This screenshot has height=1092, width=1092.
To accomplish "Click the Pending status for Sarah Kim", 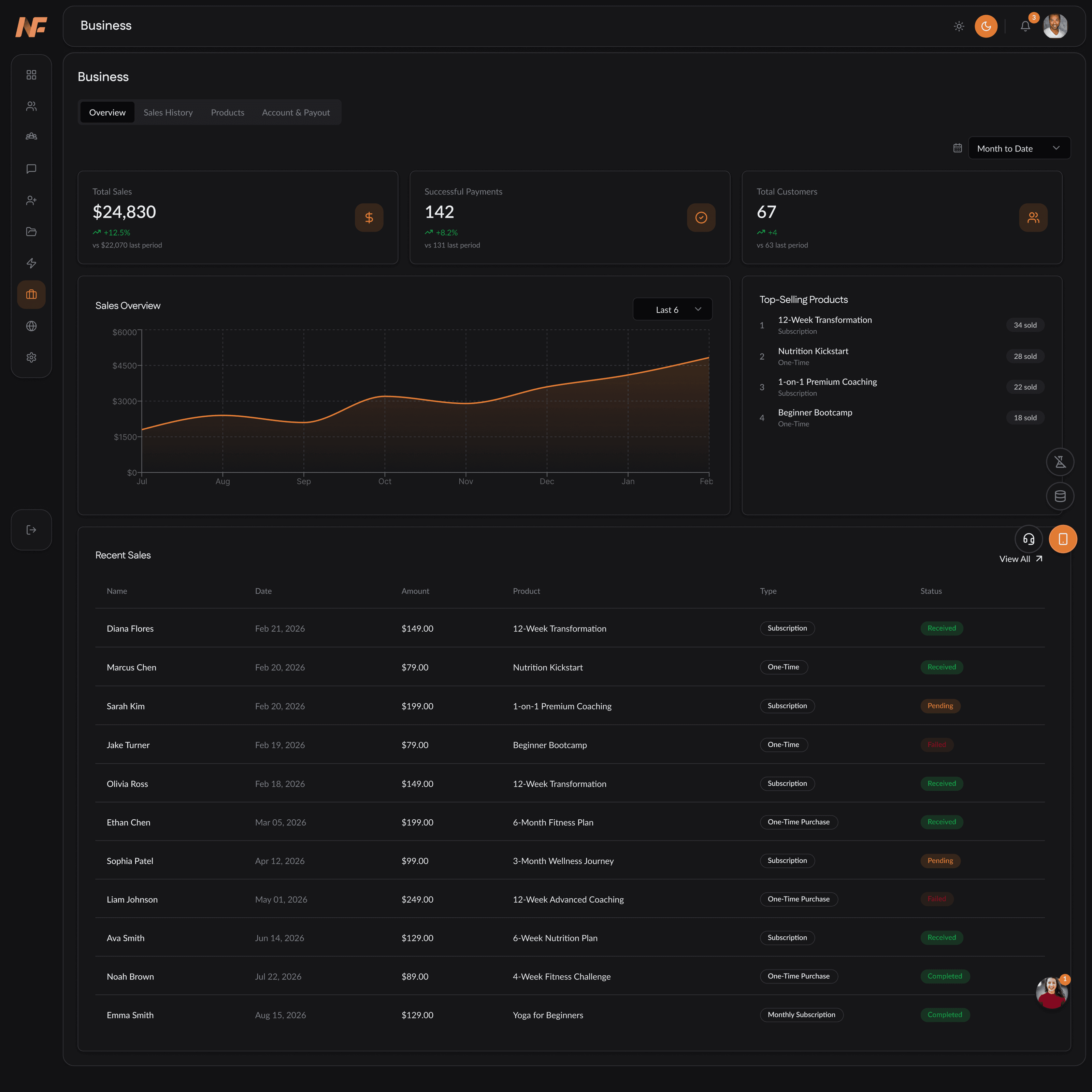I will coord(940,706).
